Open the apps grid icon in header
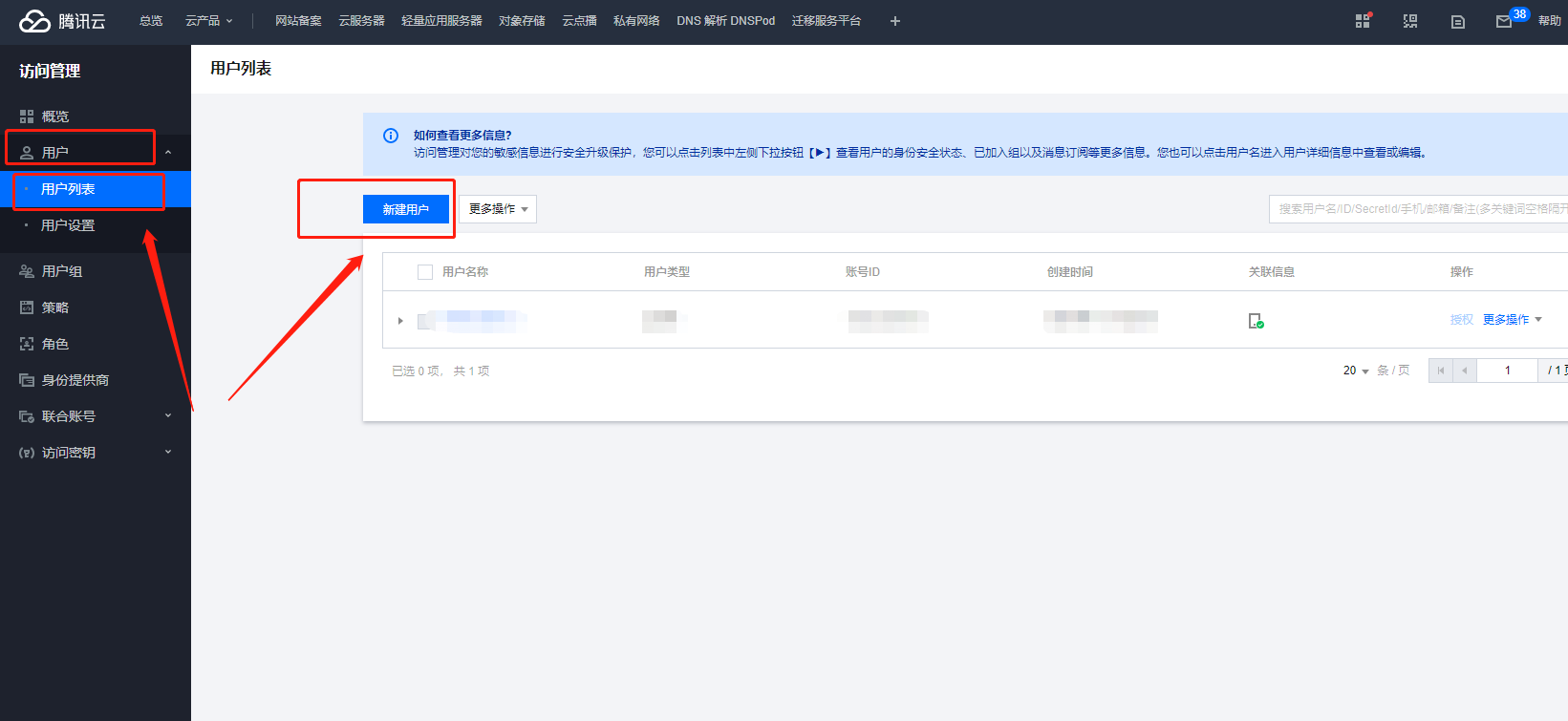1568x721 pixels. (1363, 21)
